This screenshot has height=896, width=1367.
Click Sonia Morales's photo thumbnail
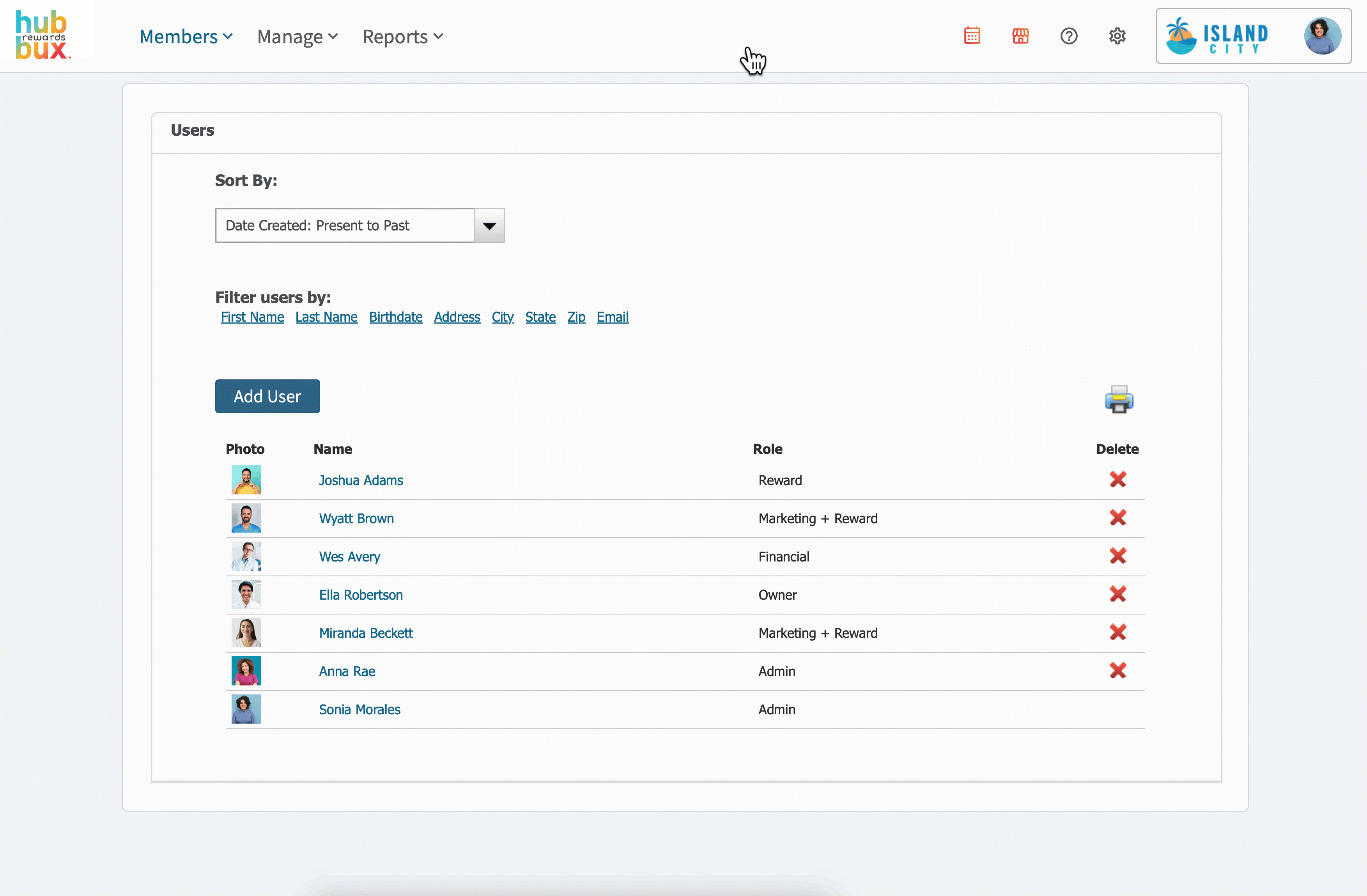[x=246, y=709]
